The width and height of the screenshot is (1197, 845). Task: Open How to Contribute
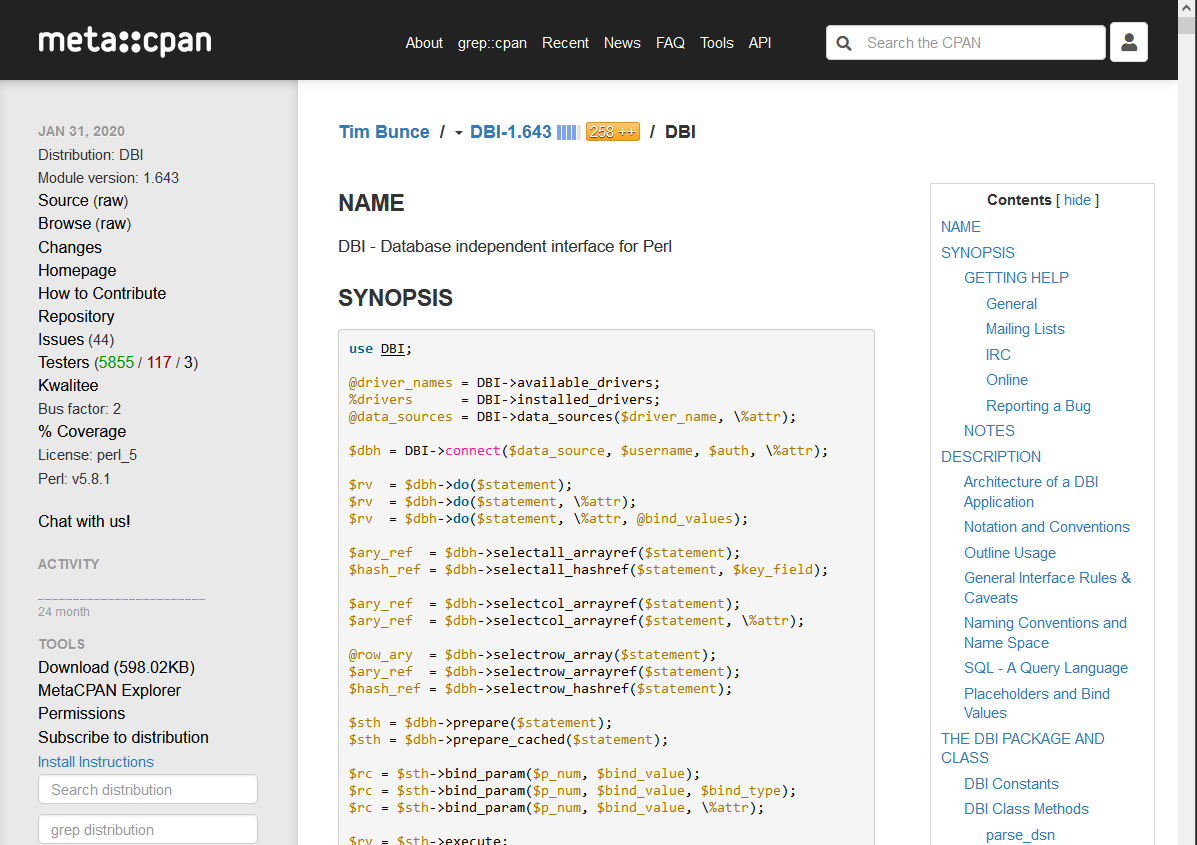tap(102, 293)
